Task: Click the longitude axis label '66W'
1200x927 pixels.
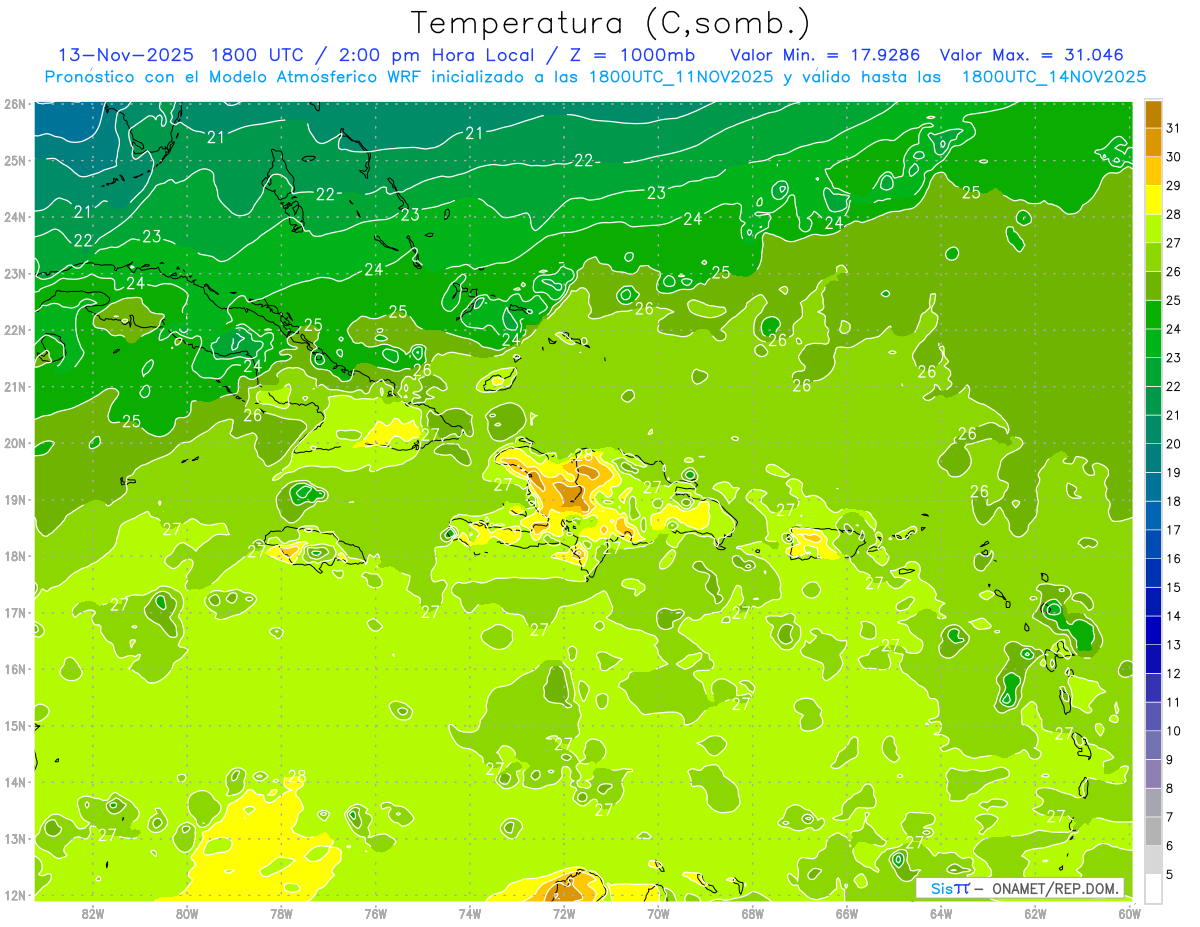Action: 847,913
